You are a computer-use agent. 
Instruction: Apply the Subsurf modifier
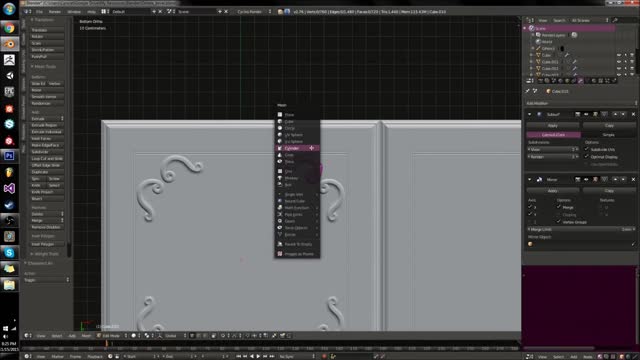[553, 126]
